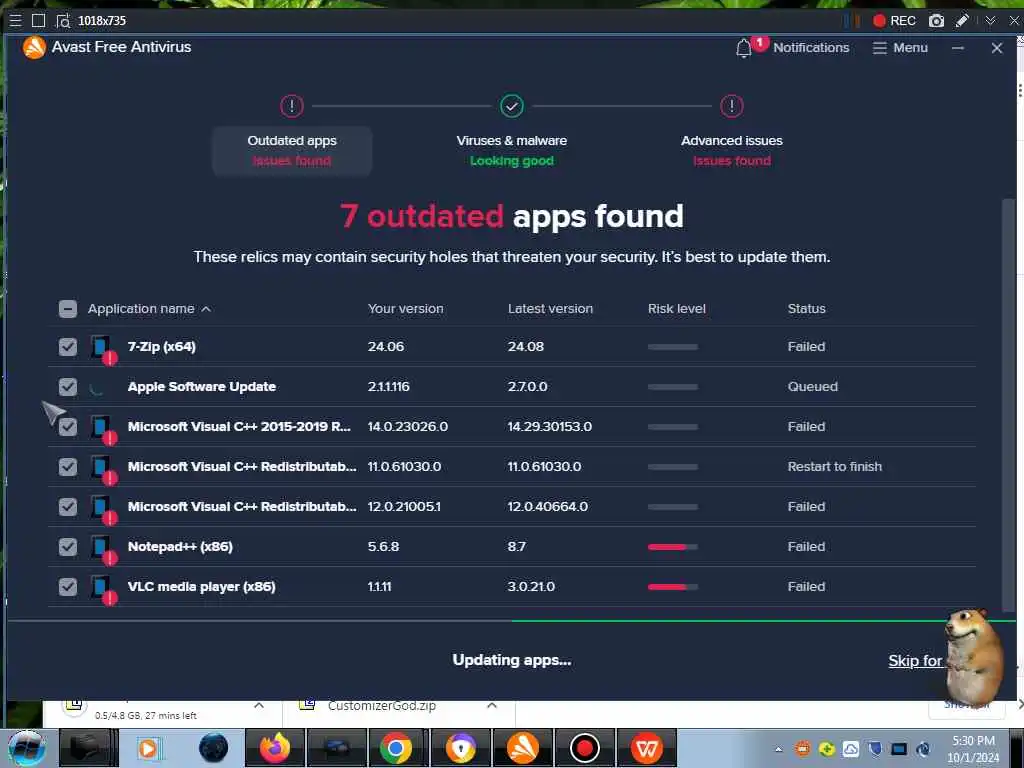Image resolution: width=1024 pixels, height=768 pixels.
Task: Click the 7-Zip (x64) app icon
Action: (x=103, y=348)
